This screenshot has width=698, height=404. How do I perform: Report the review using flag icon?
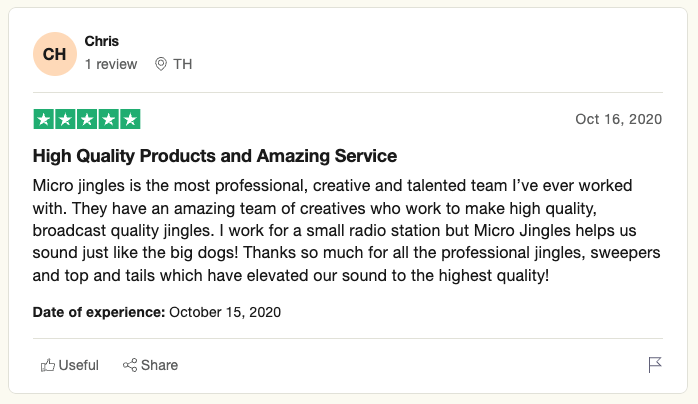(655, 365)
